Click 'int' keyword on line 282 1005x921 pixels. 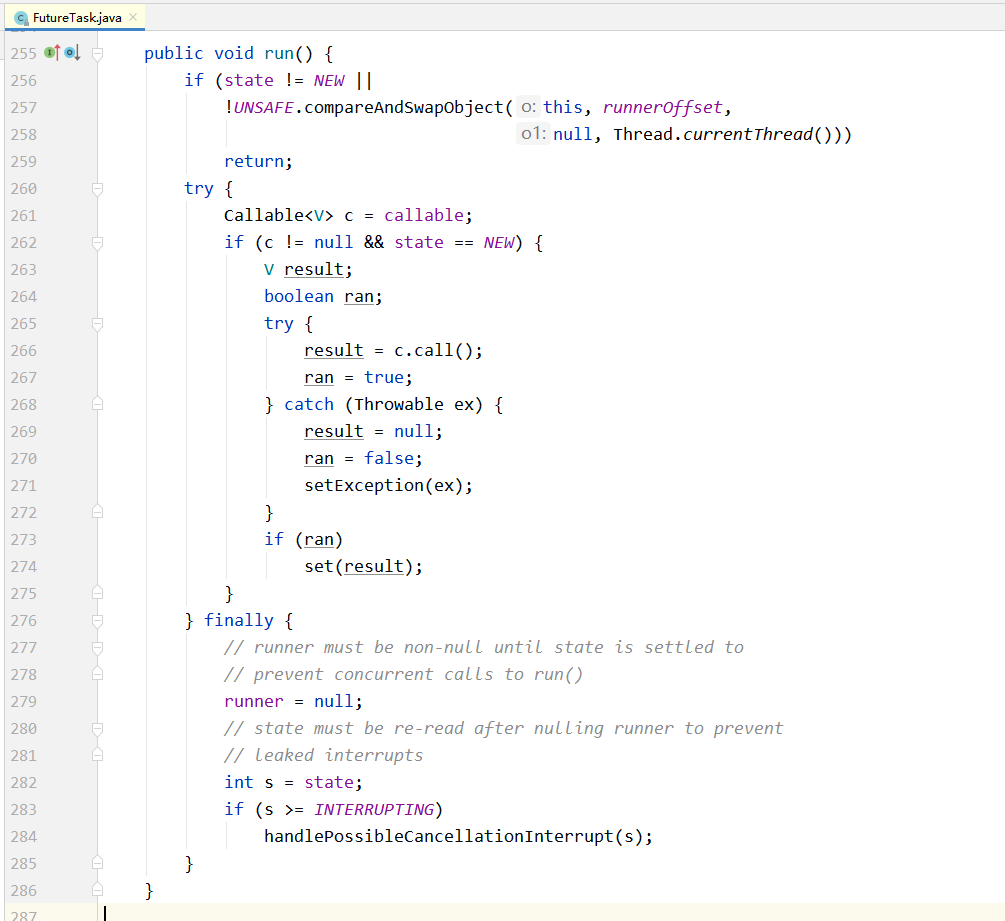pyautogui.click(x=238, y=783)
